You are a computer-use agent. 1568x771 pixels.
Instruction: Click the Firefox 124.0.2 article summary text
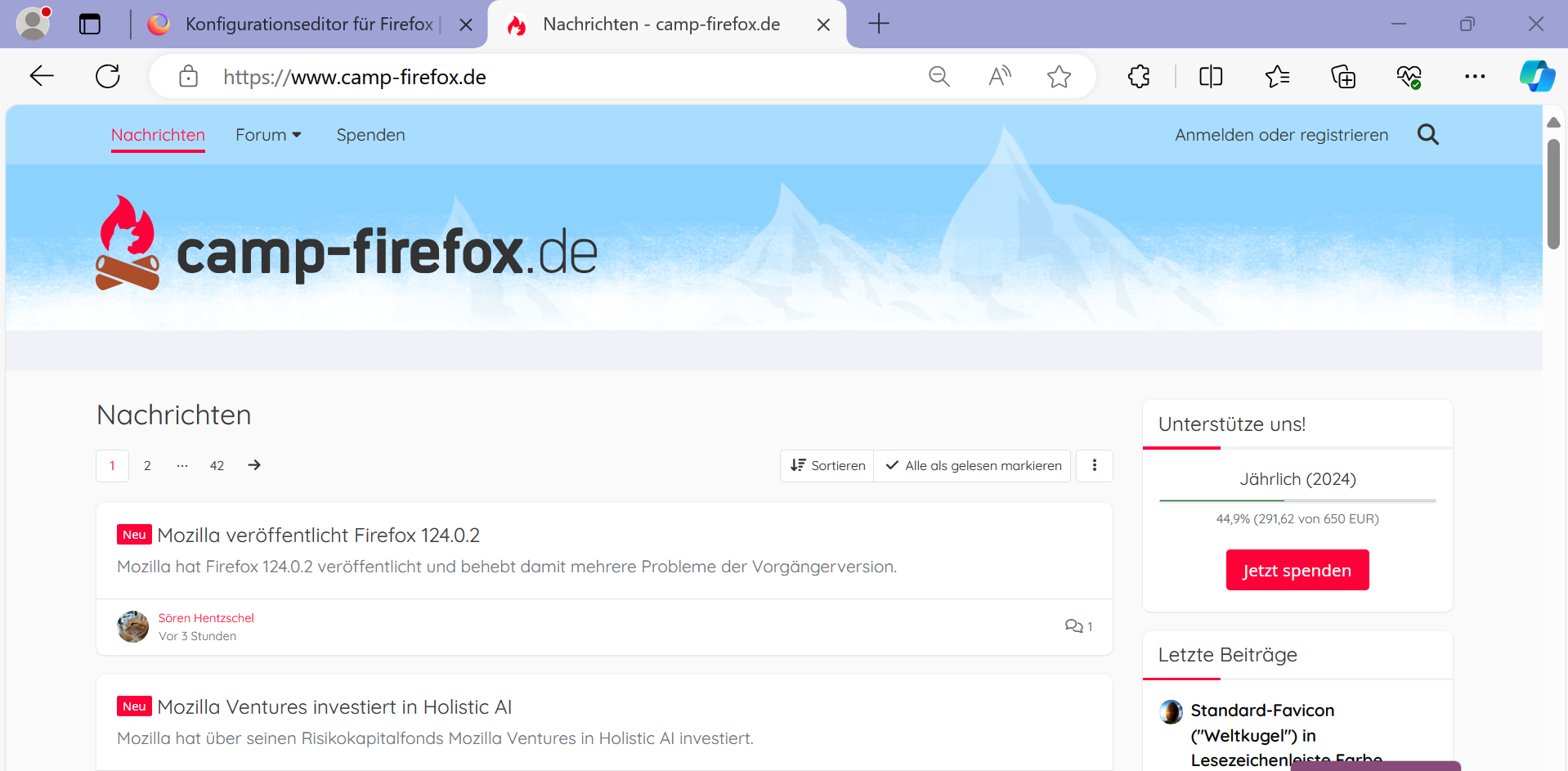point(507,567)
